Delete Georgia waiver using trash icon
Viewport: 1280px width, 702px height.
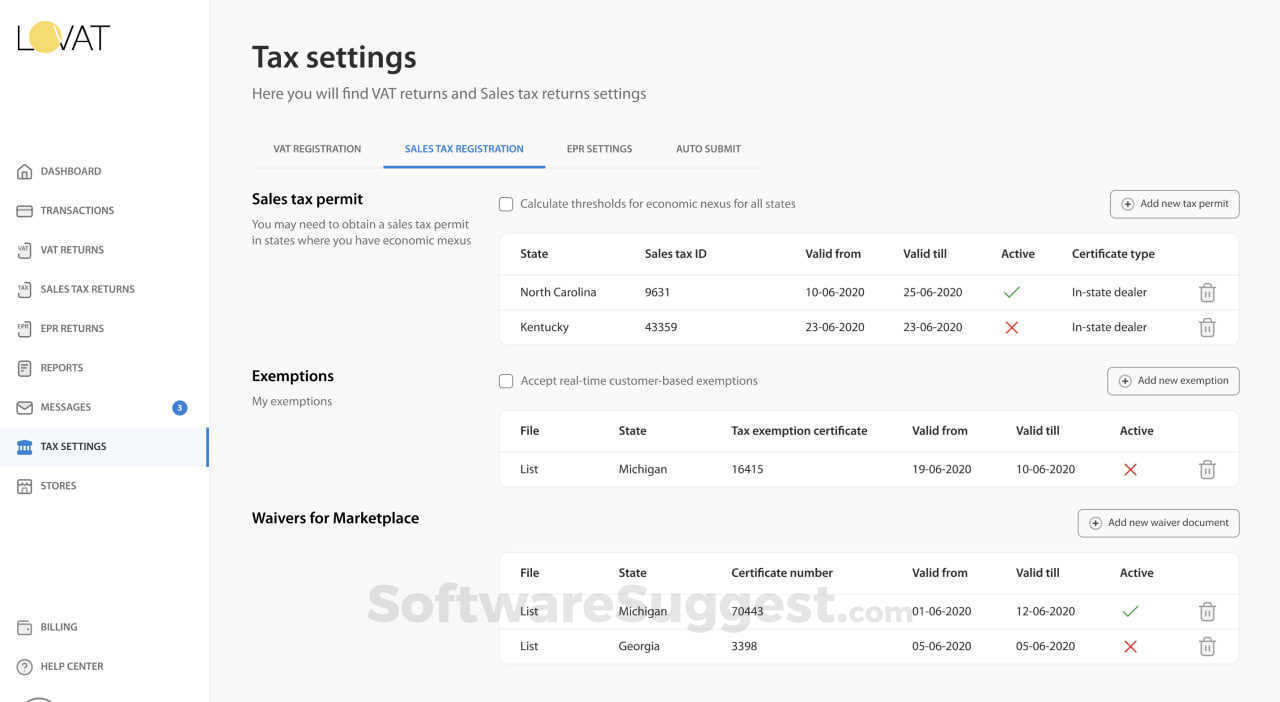1207,646
